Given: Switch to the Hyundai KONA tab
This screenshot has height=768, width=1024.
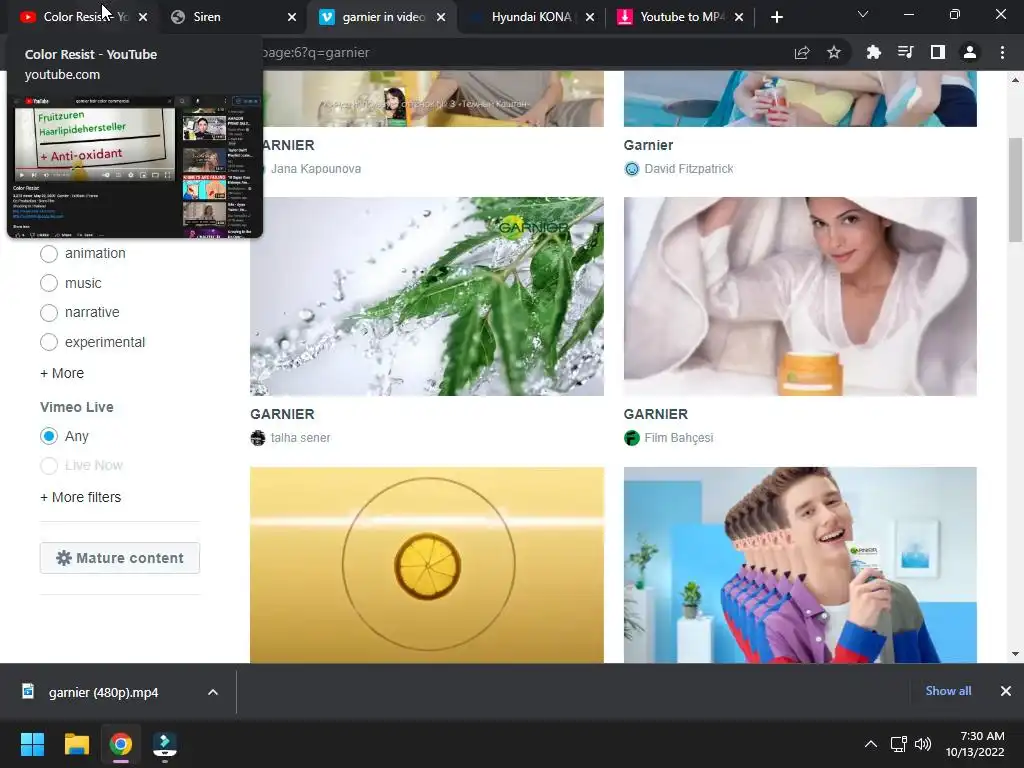Looking at the screenshot, I should tap(530, 17).
